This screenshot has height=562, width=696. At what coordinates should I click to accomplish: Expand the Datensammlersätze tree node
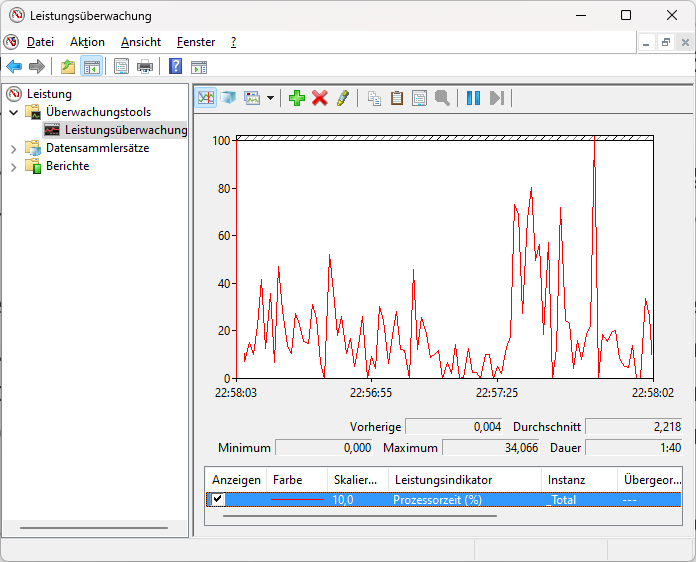pyautogui.click(x=14, y=148)
